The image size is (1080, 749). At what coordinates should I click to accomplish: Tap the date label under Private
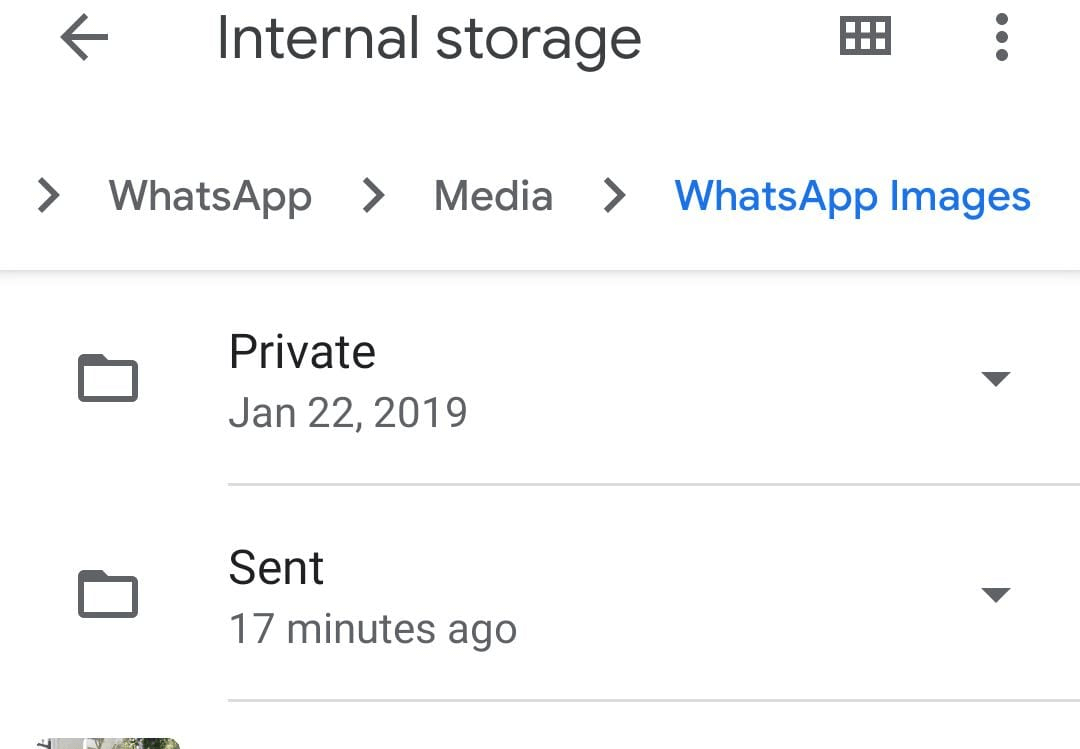coord(348,412)
